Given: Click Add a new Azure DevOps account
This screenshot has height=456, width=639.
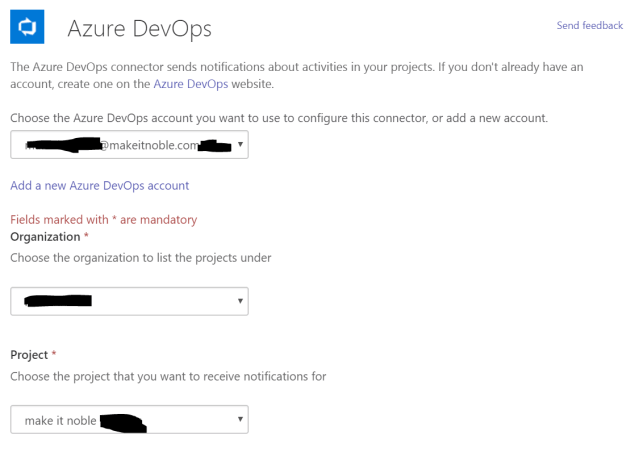Looking at the screenshot, I should click(99, 186).
